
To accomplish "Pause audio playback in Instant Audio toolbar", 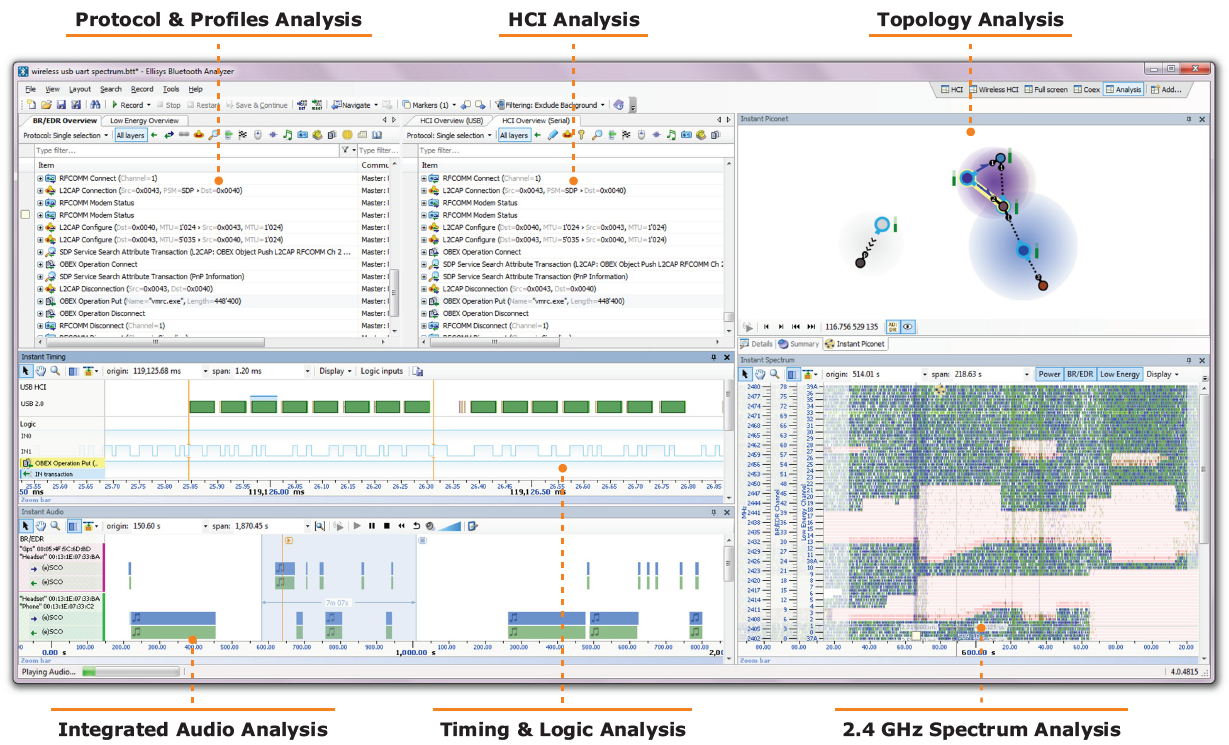I will tap(372, 526).
